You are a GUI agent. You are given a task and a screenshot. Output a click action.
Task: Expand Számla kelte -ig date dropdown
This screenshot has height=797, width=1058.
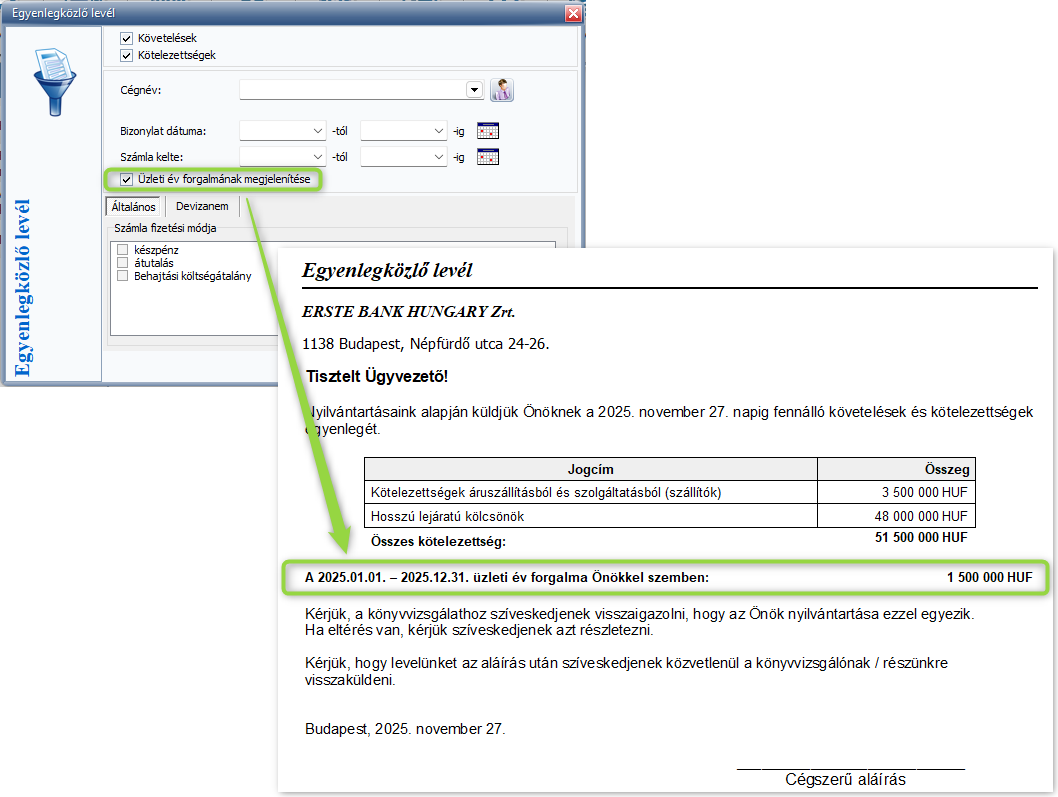tap(439, 157)
